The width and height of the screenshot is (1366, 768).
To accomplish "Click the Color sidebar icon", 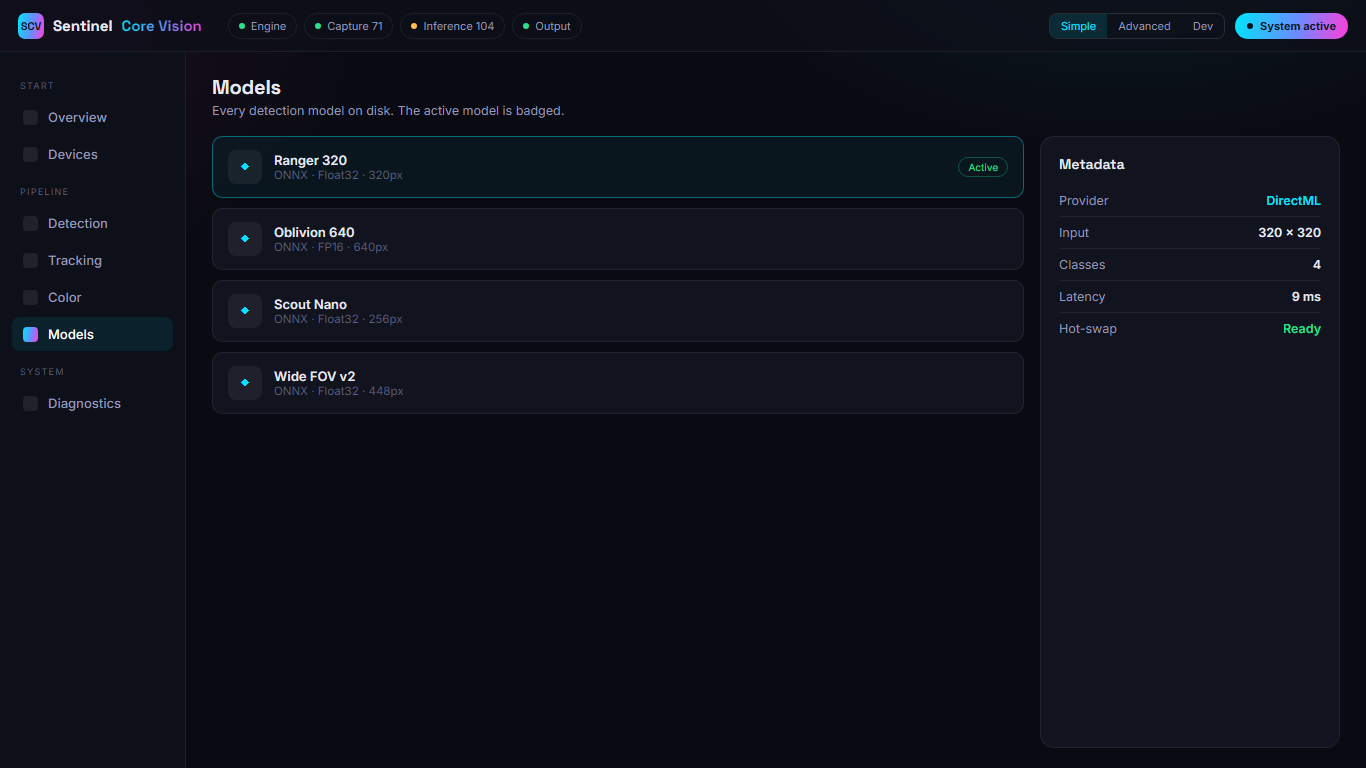I will (30, 297).
